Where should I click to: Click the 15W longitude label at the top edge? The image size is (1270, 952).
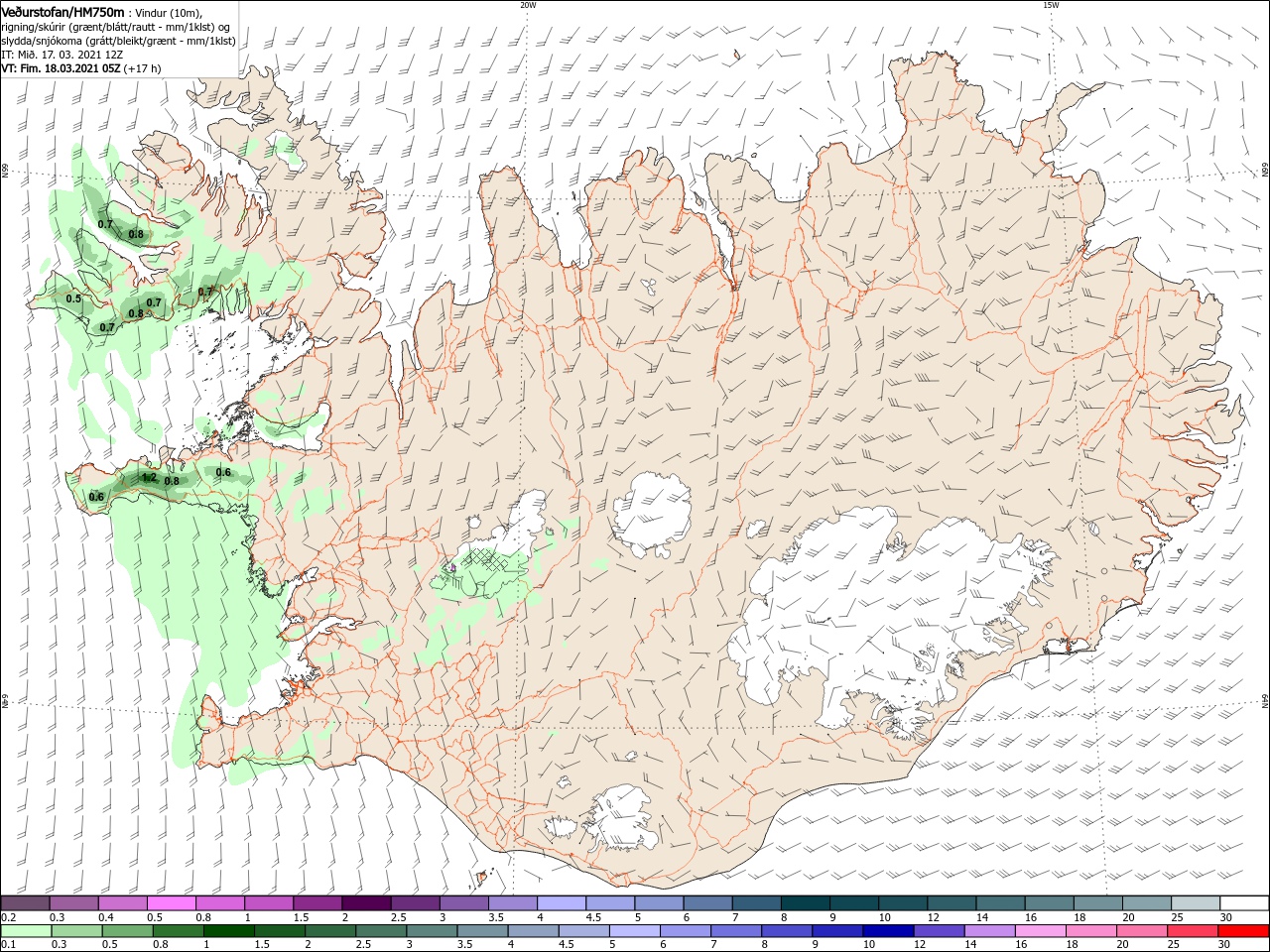coord(1051,5)
